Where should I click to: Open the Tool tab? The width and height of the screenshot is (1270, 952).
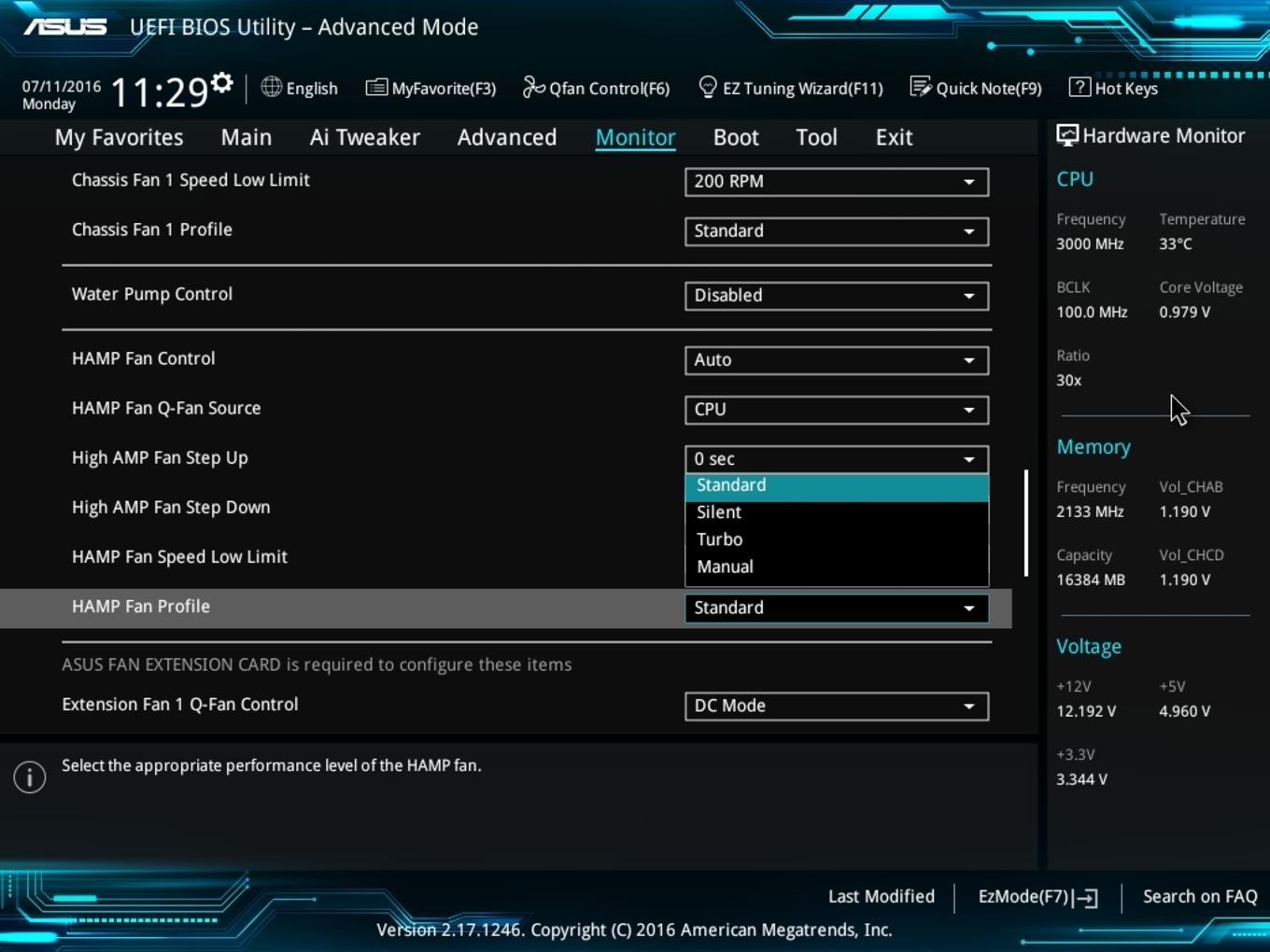click(x=816, y=137)
